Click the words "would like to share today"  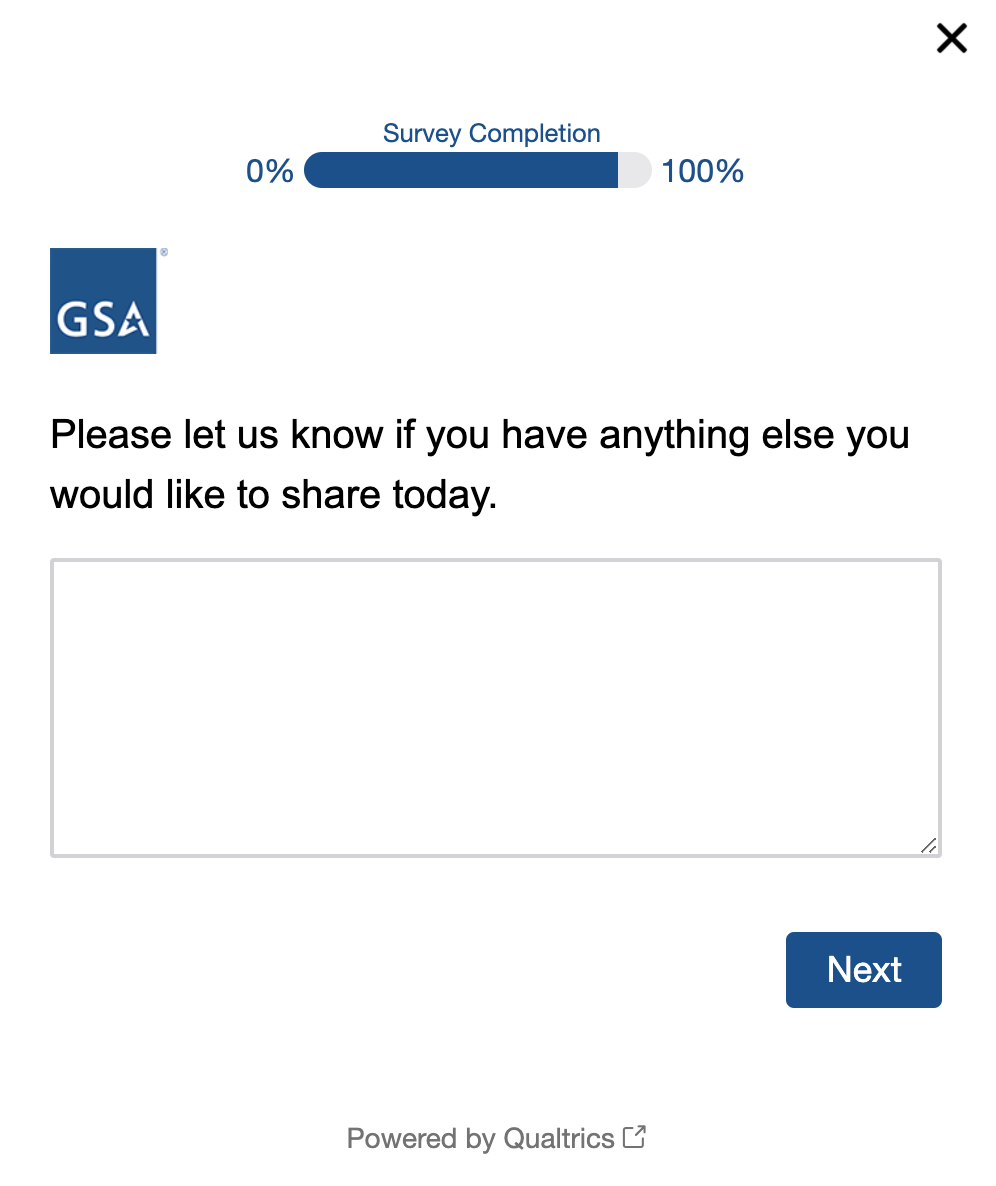pyautogui.click(x=273, y=495)
